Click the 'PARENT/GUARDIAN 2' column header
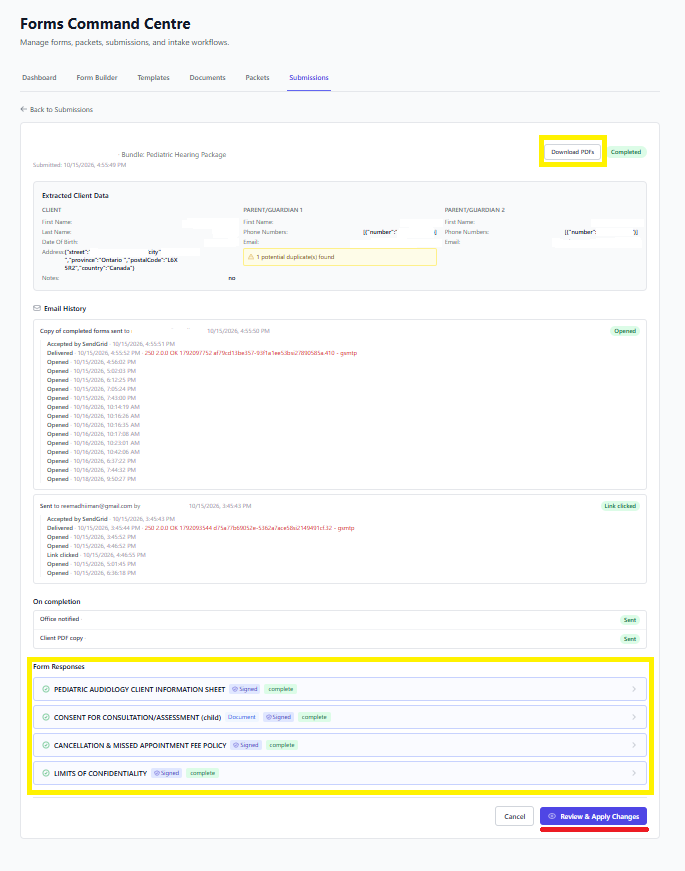Image resolution: width=685 pixels, height=871 pixels. [474, 210]
